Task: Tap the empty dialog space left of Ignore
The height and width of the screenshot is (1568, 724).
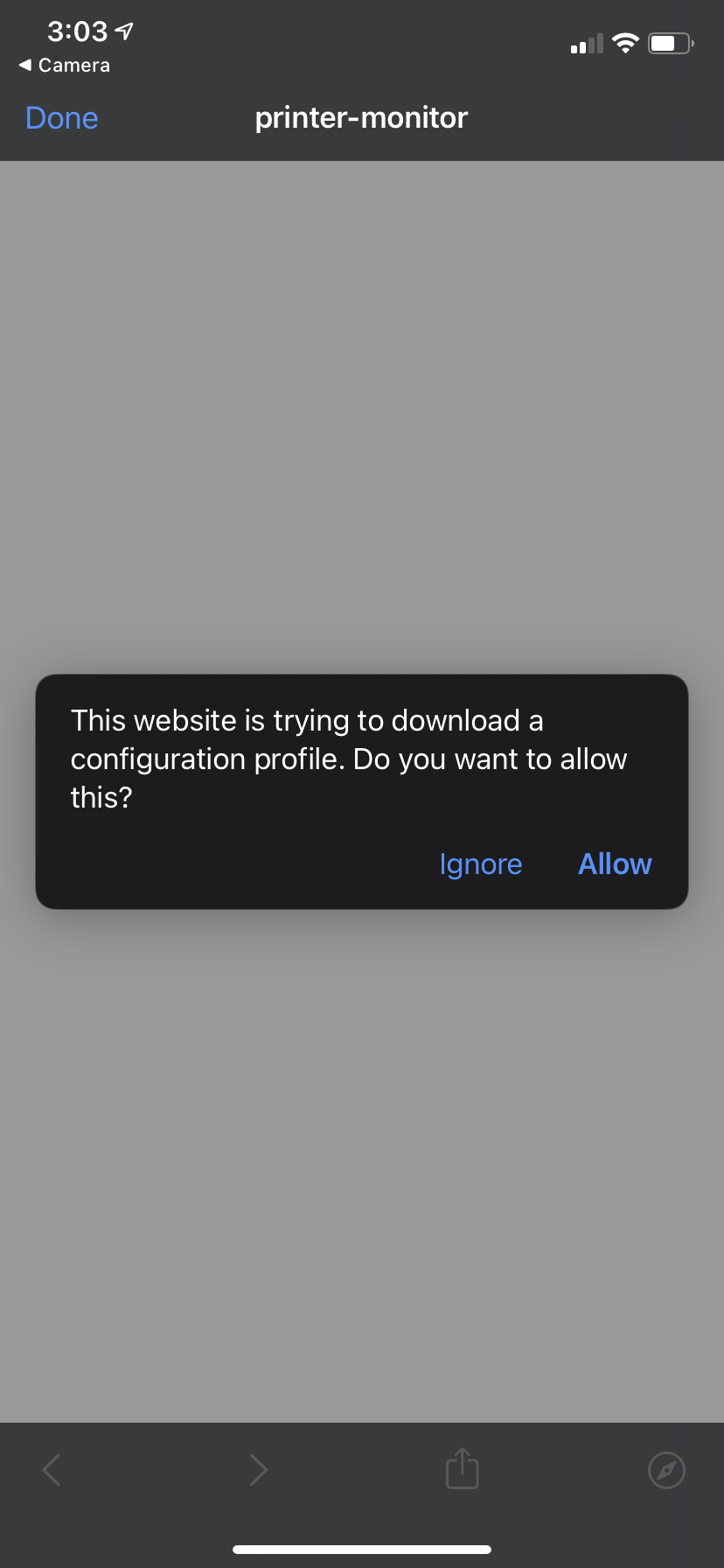Action: pos(236,864)
